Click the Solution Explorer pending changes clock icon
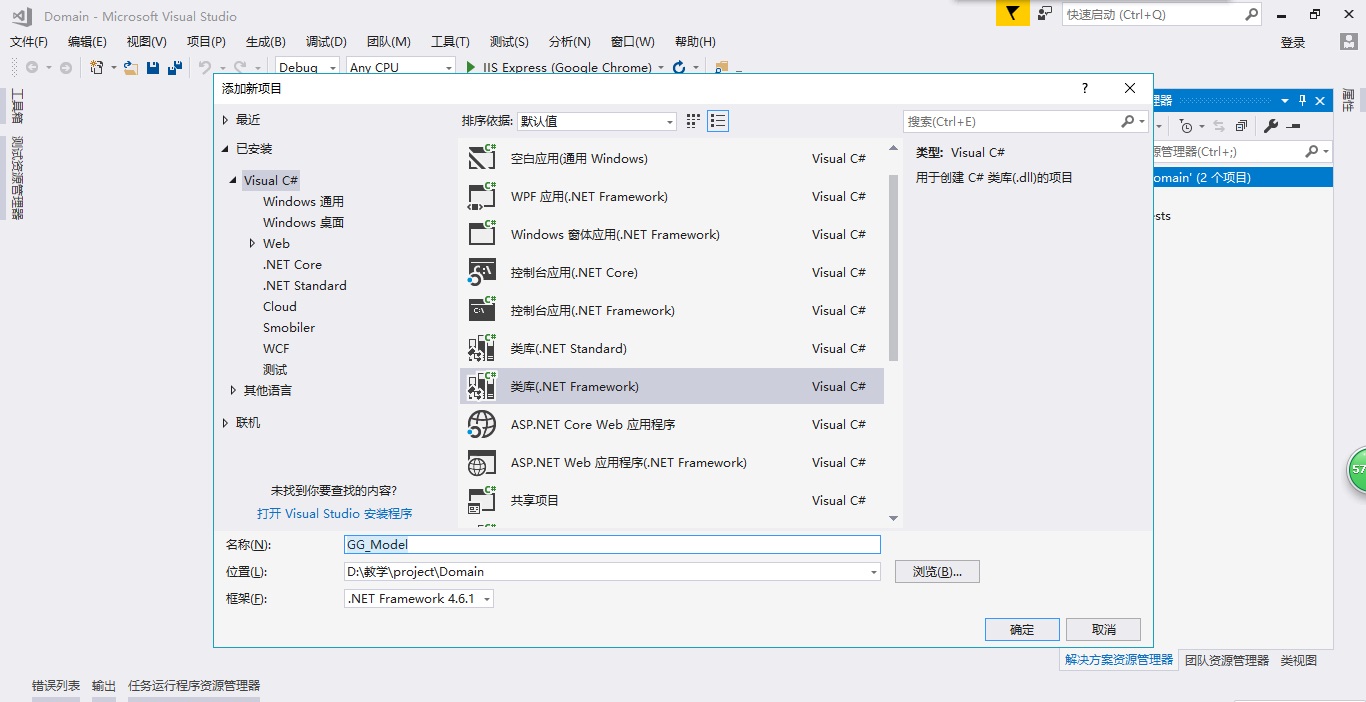This screenshot has height=702, width=1366. [x=1185, y=126]
